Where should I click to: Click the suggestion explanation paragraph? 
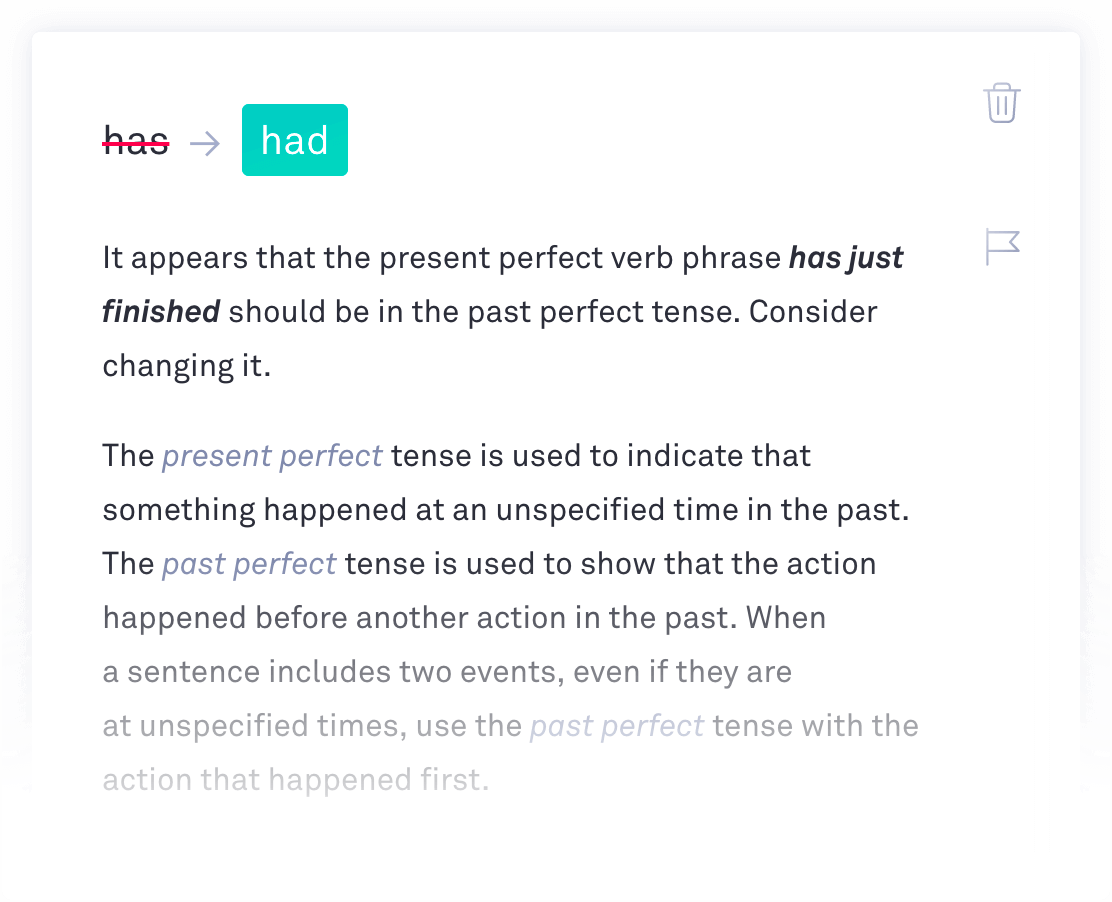500,311
